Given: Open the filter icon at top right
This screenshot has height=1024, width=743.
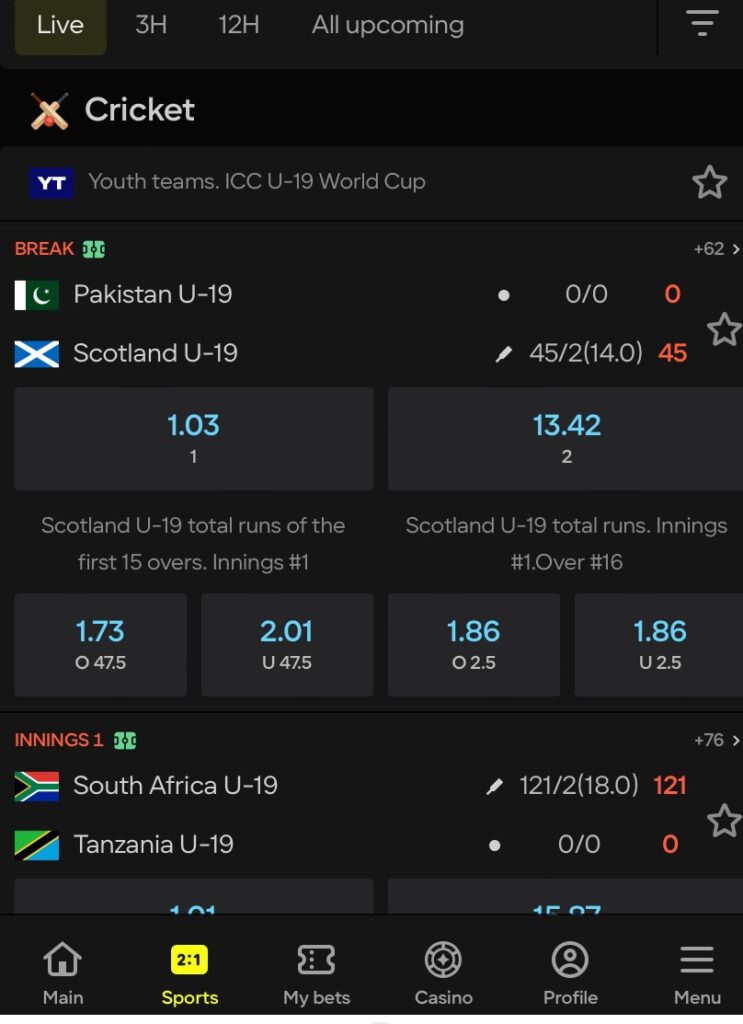Looking at the screenshot, I should (703, 24).
